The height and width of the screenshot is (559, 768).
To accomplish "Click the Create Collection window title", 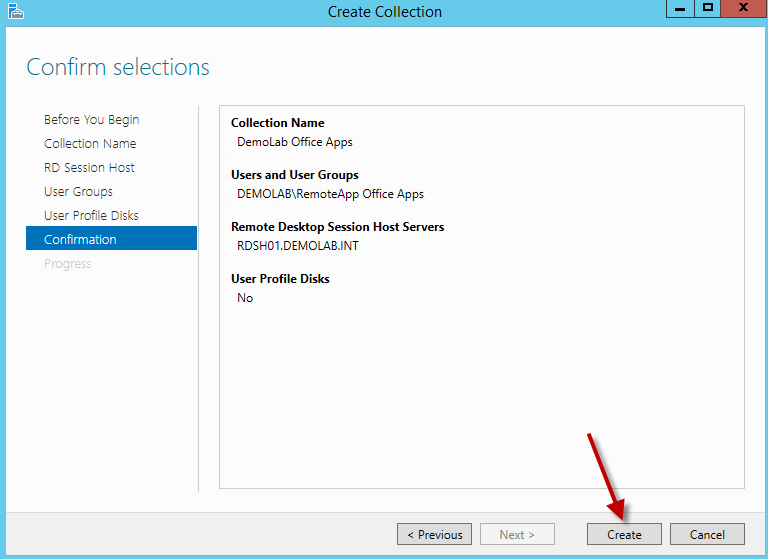I will pyautogui.click(x=384, y=12).
